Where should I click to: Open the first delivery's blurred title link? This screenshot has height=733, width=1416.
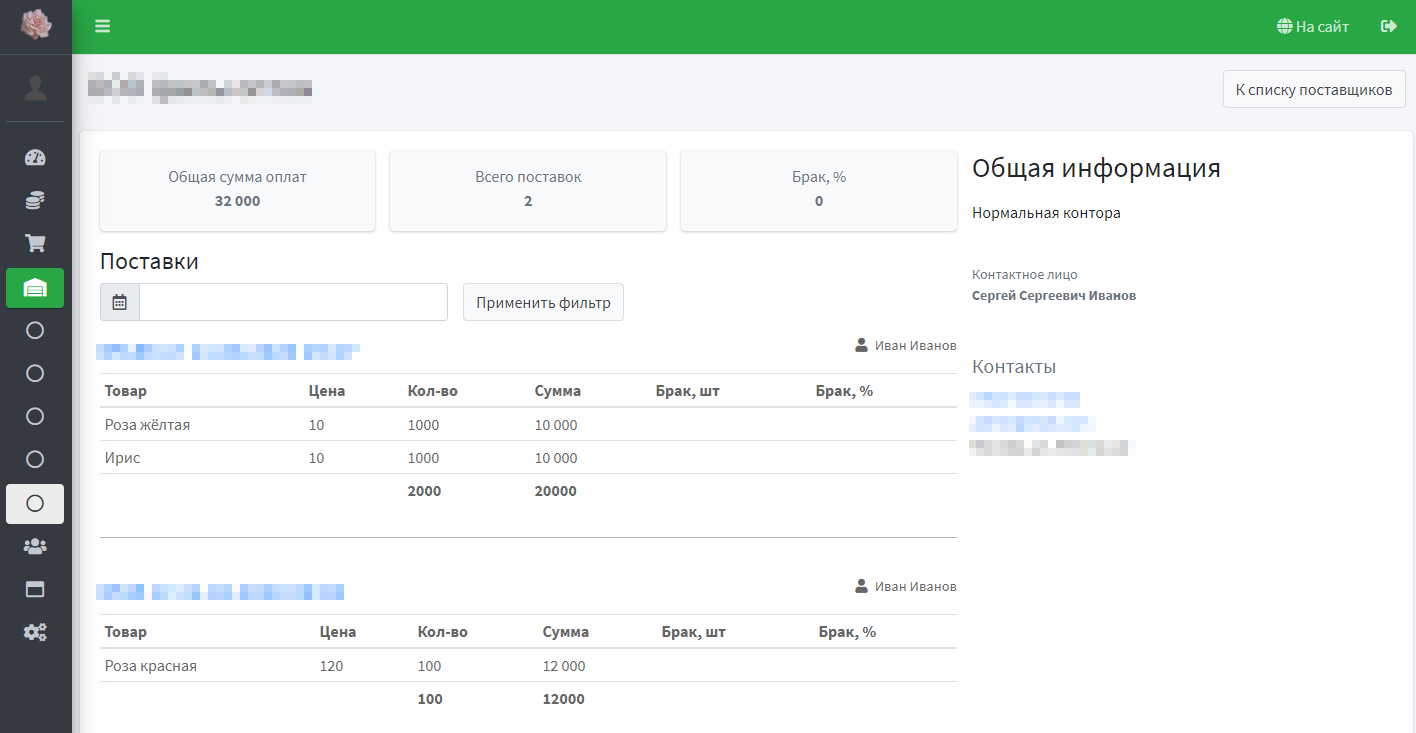coord(228,352)
